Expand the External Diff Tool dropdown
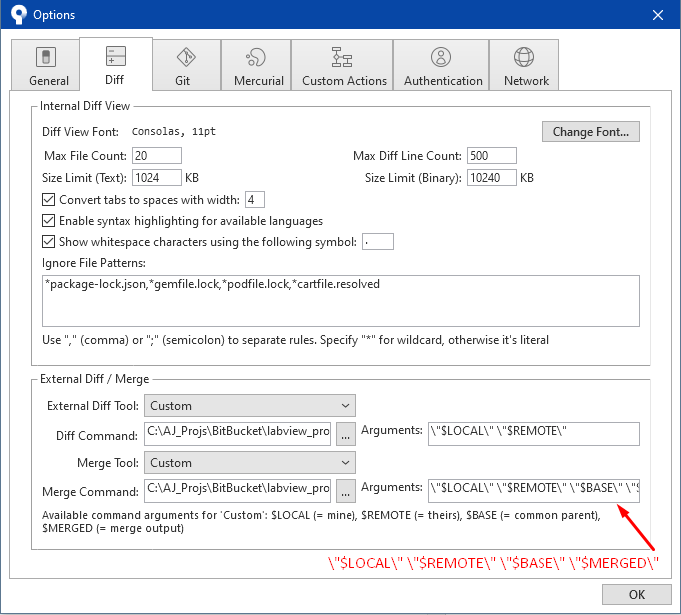This screenshot has width=681, height=615. [x=250, y=406]
